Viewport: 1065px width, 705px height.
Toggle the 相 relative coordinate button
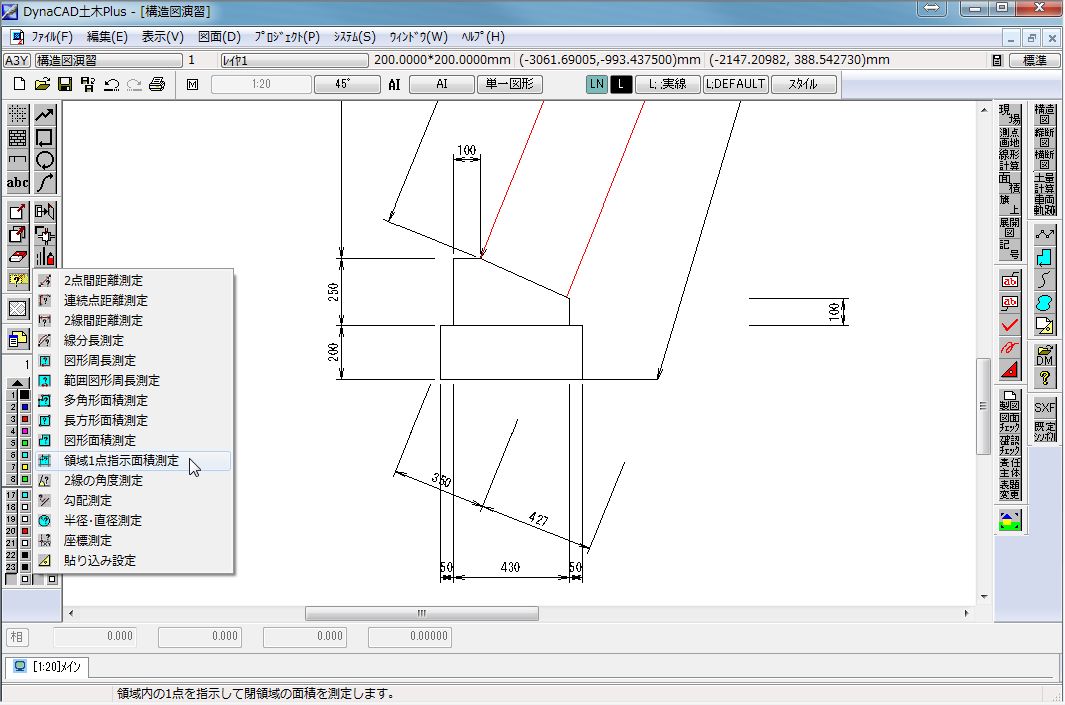coord(17,636)
